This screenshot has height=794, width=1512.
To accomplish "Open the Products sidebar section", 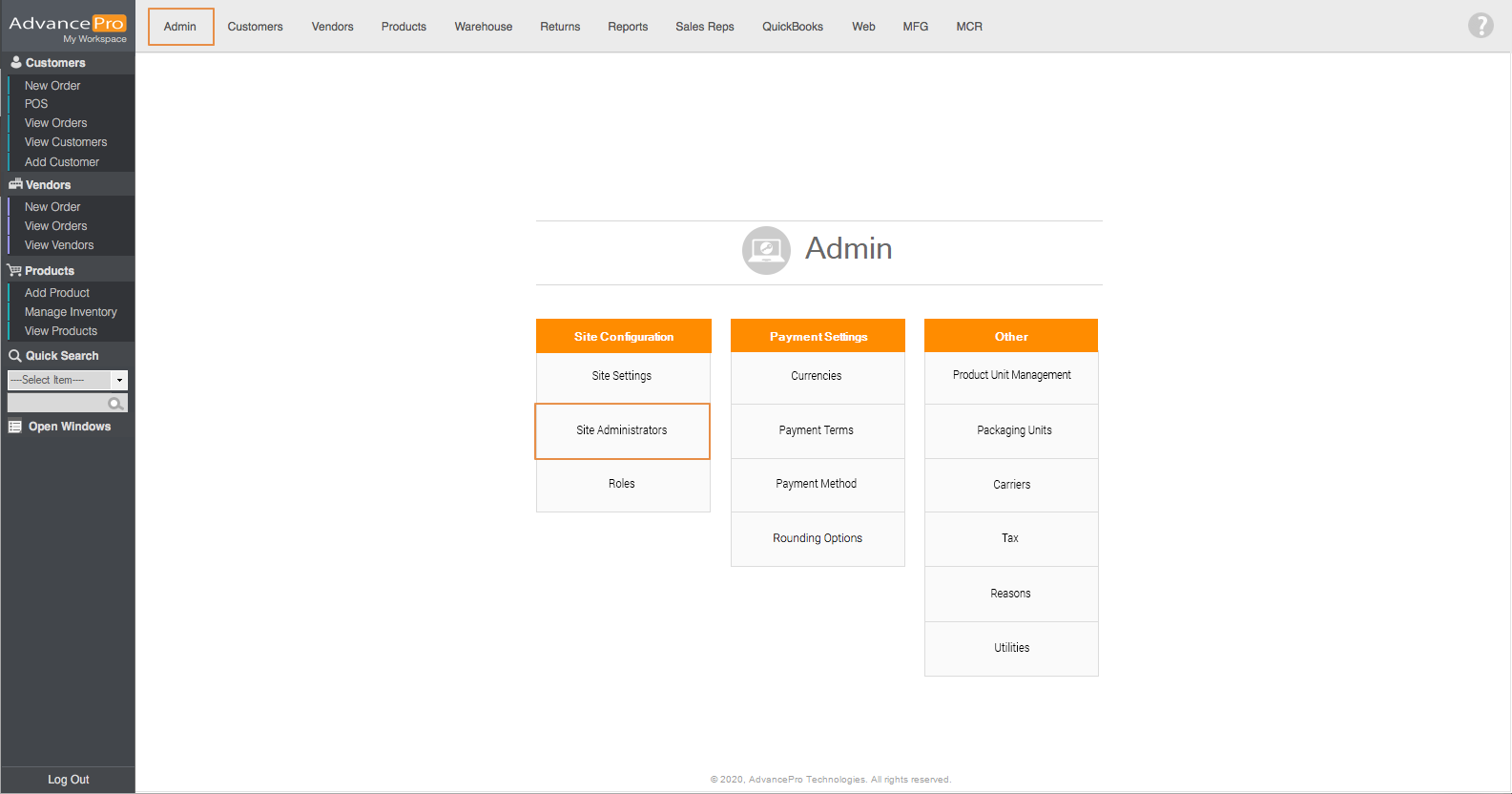I will coord(50,271).
